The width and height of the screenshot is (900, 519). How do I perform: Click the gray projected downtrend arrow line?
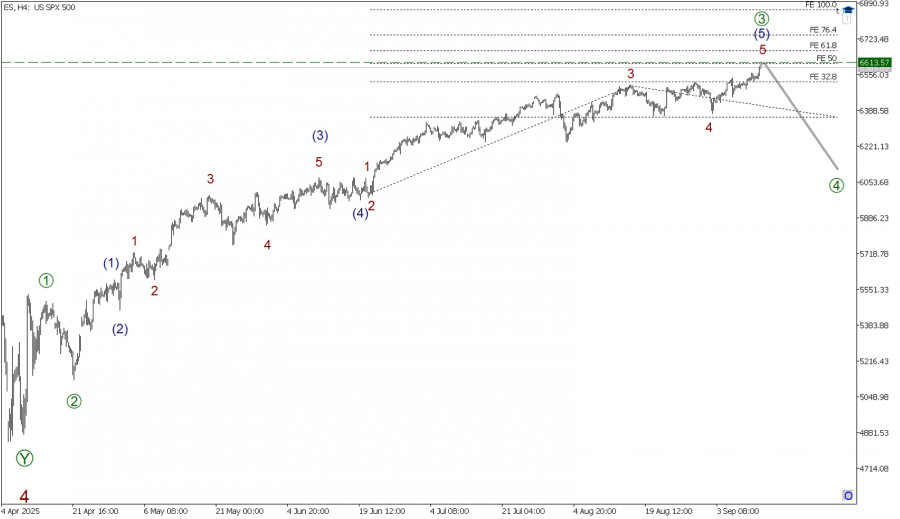point(802,118)
